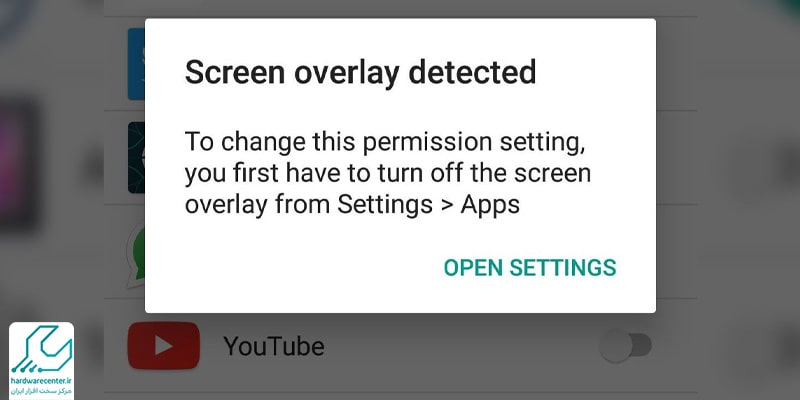Viewport: 800px width, 400px height.
Task: Tap the blue app icon behind dialog
Action: pyautogui.click(x=136, y=64)
